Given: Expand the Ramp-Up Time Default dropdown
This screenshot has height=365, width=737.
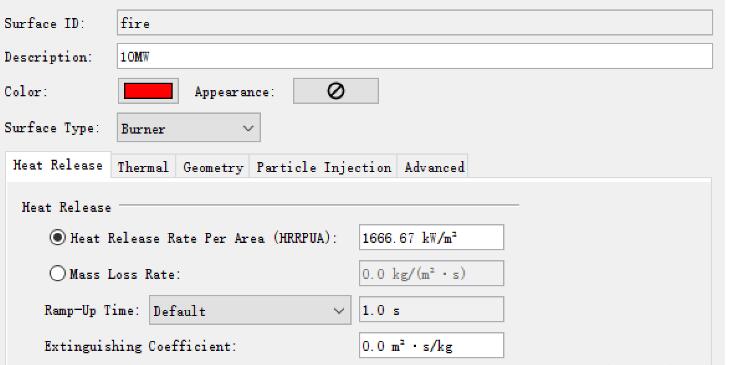Looking at the screenshot, I should [x=250, y=310].
